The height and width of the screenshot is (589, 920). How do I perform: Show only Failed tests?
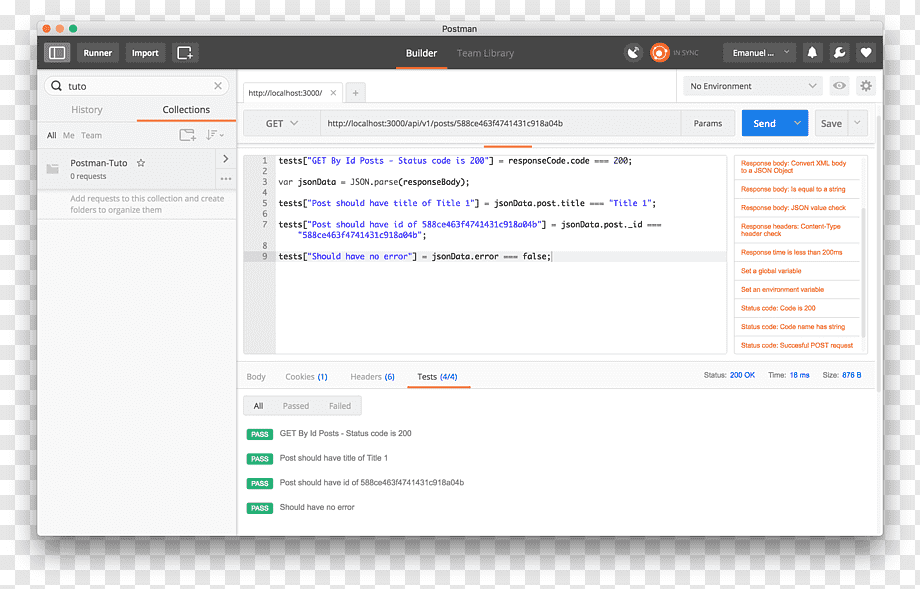pyautogui.click(x=340, y=405)
